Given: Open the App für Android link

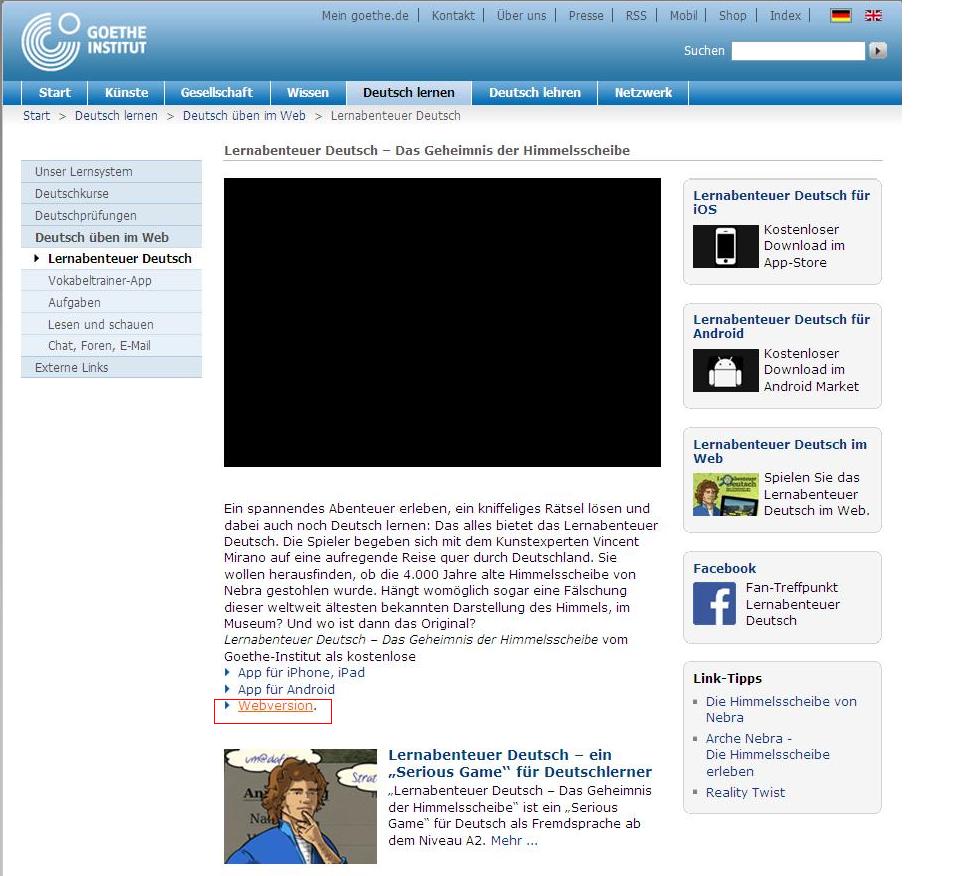Looking at the screenshot, I should coord(286,689).
